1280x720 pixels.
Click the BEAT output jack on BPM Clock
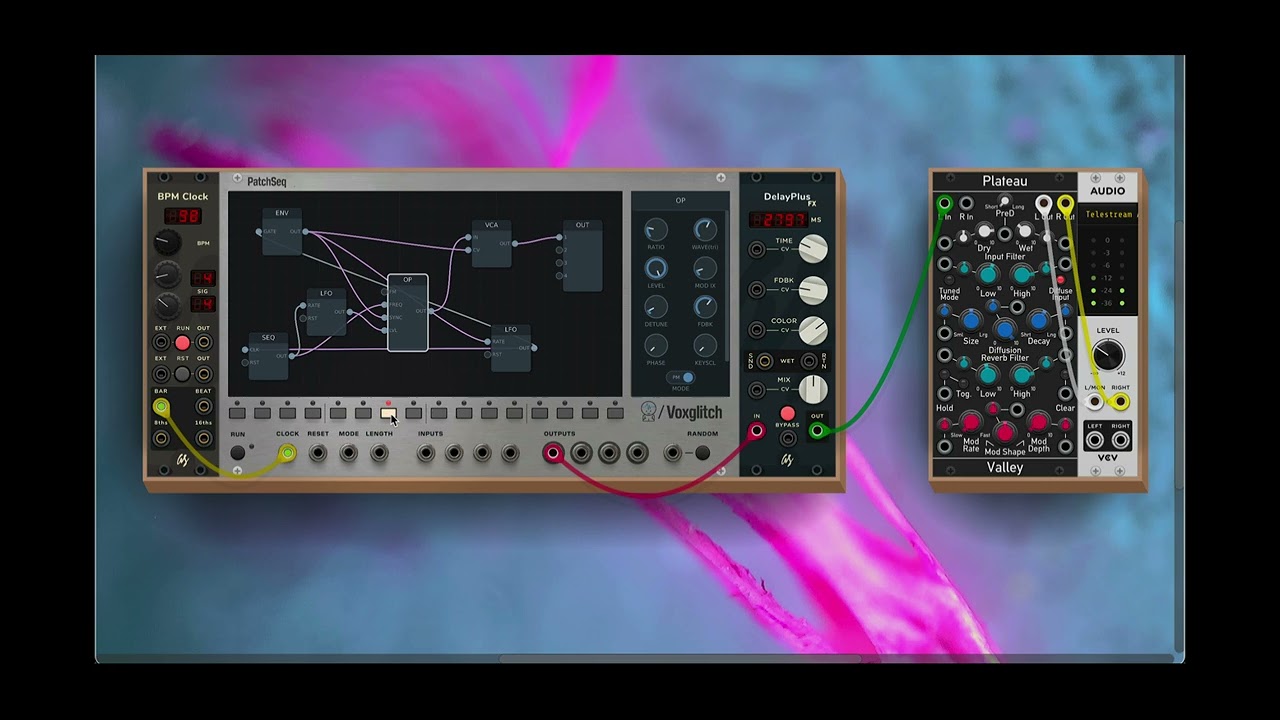point(203,406)
